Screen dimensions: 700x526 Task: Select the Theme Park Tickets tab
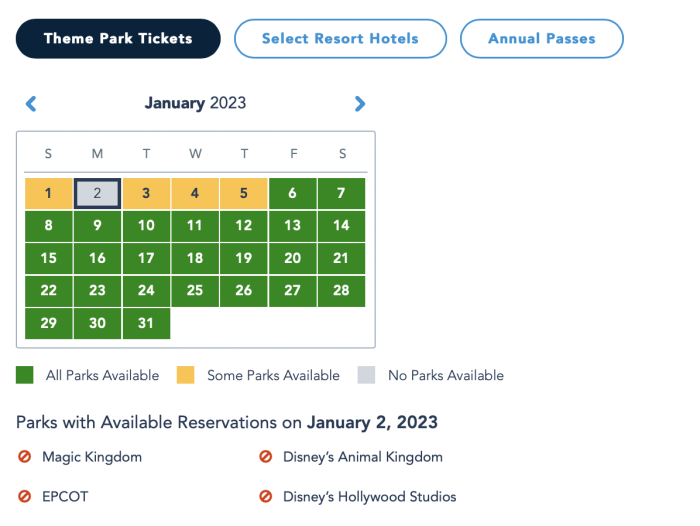pos(118,38)
